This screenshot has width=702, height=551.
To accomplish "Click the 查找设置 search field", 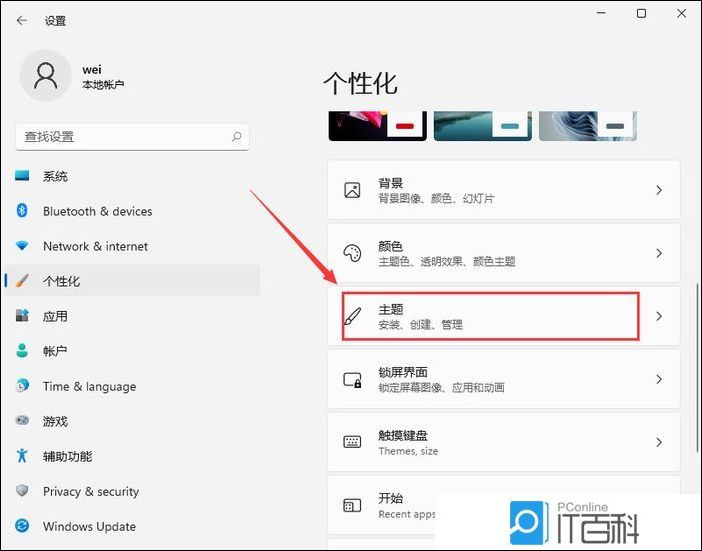I will (x=133, y=137).
